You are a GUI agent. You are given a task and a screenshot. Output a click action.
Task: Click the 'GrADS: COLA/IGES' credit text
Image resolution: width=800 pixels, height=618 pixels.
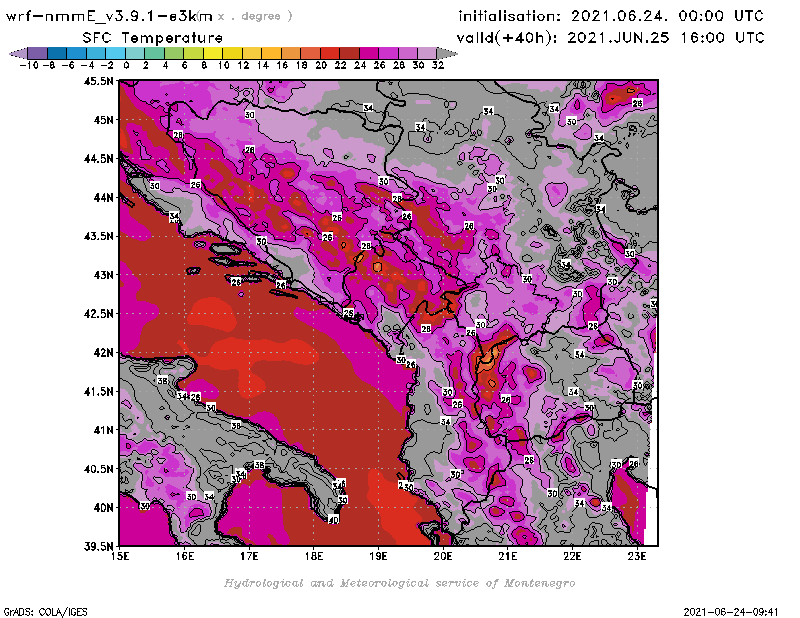tap(45, 612)
